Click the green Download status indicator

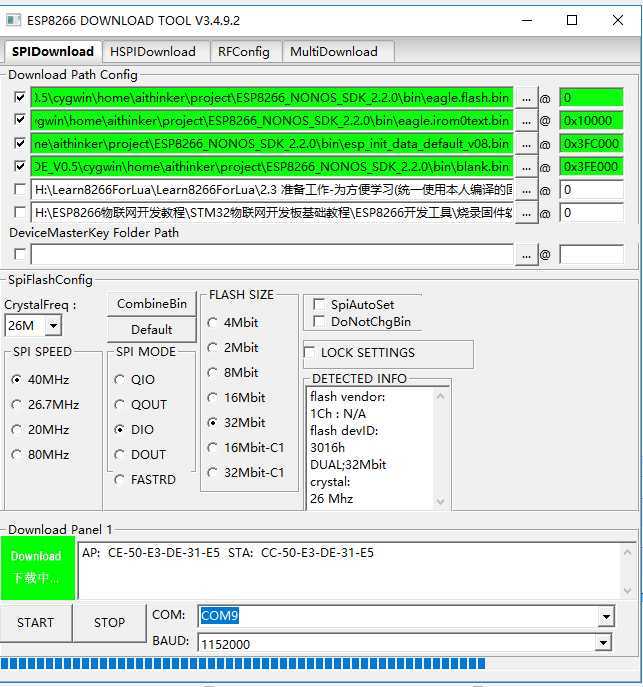coord(38,568)
